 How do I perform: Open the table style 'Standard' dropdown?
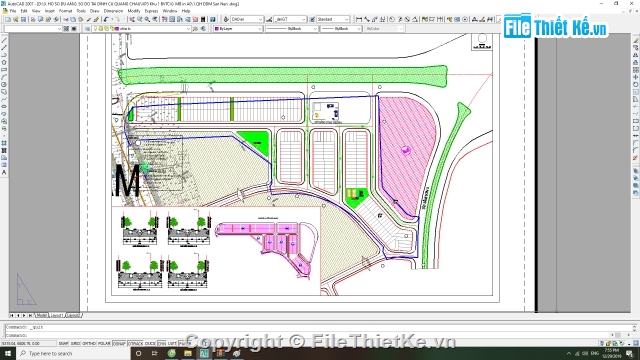(x=333, y=19)
